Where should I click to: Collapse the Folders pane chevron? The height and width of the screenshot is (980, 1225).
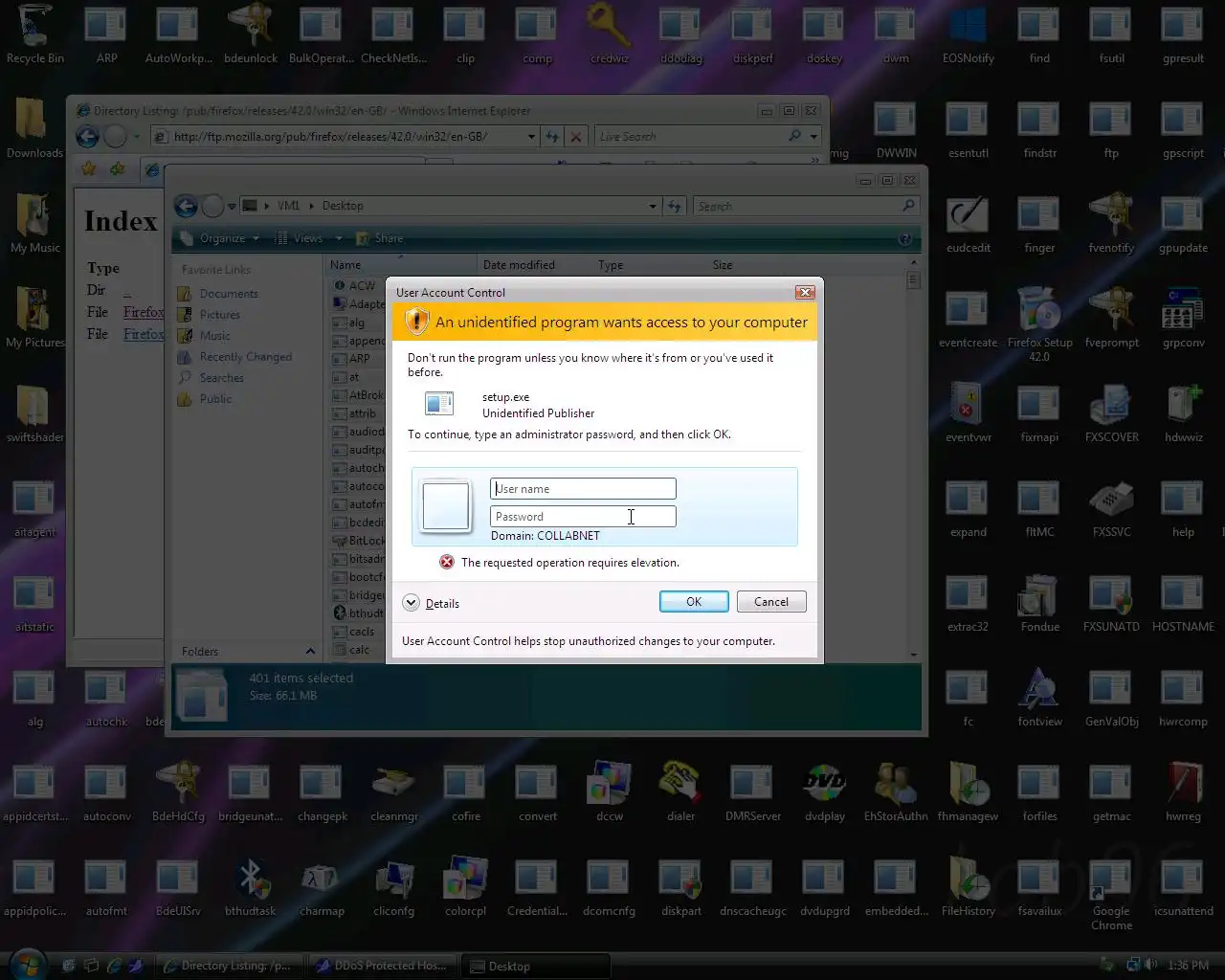click(x=310, y=652)
